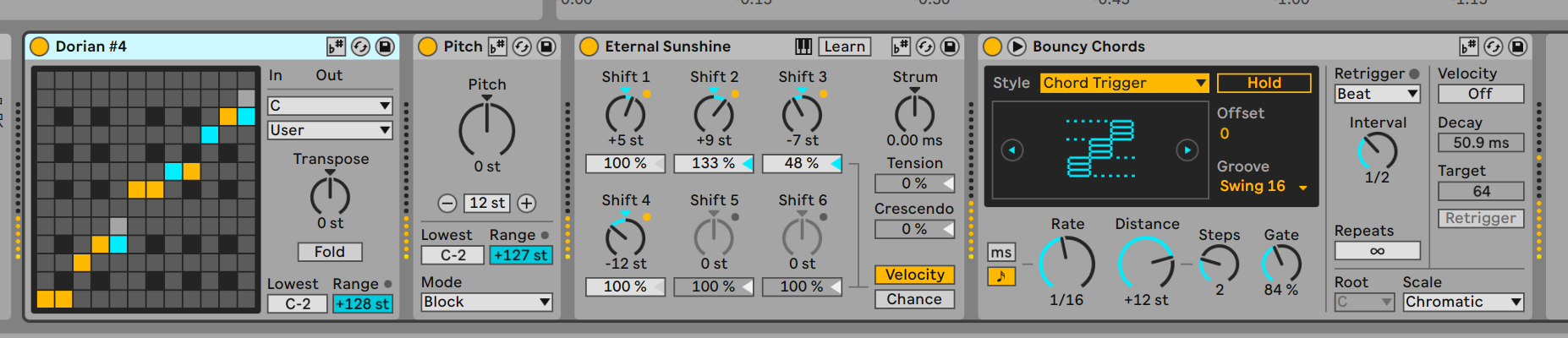This screenshot has height=338, width=1568.
Task: Toggle Dorian #4 device activator on/off
Action: tap(39, 46)
